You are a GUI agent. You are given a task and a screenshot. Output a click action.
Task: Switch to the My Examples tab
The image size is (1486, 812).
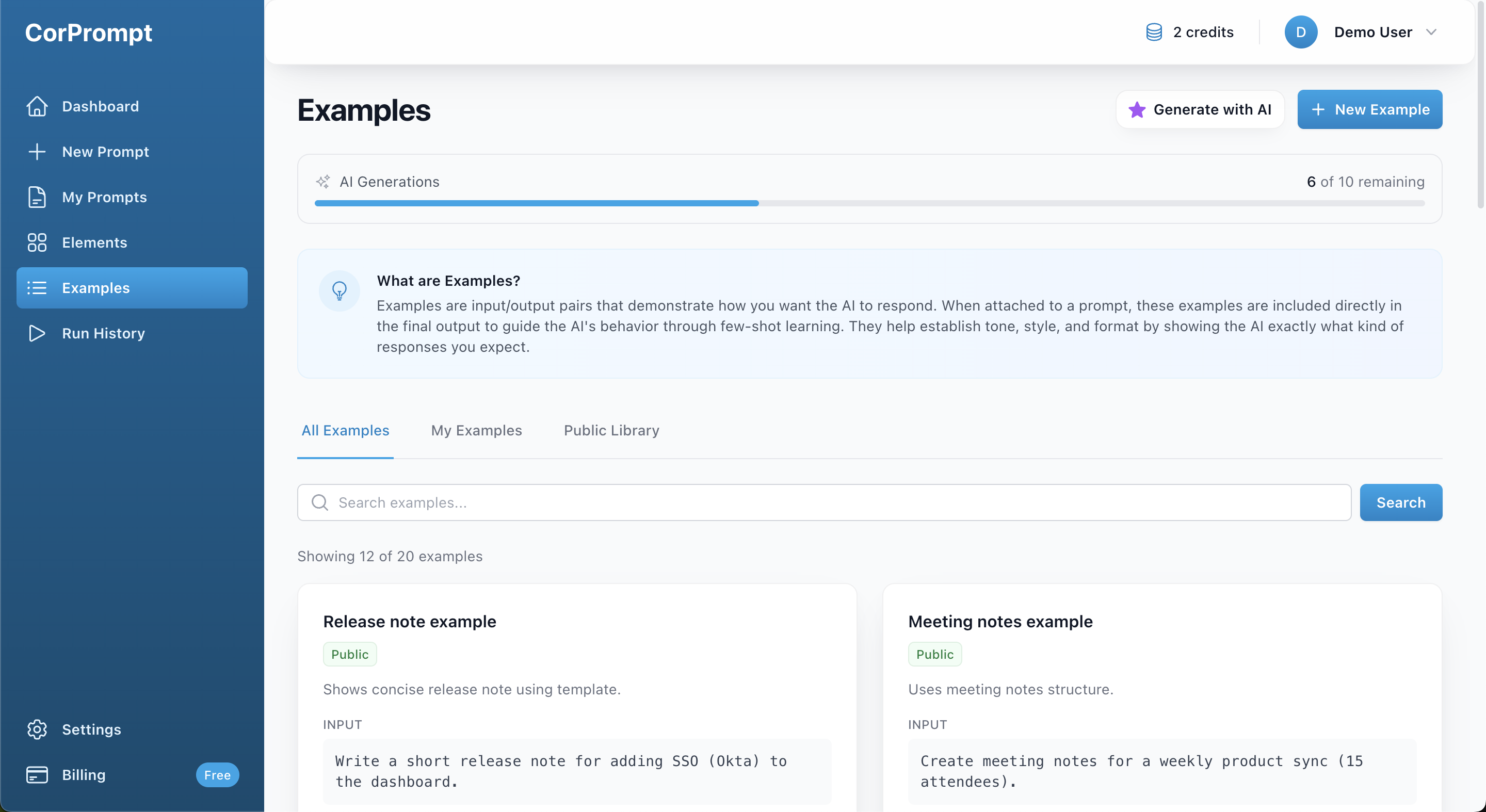pos(476,430)
